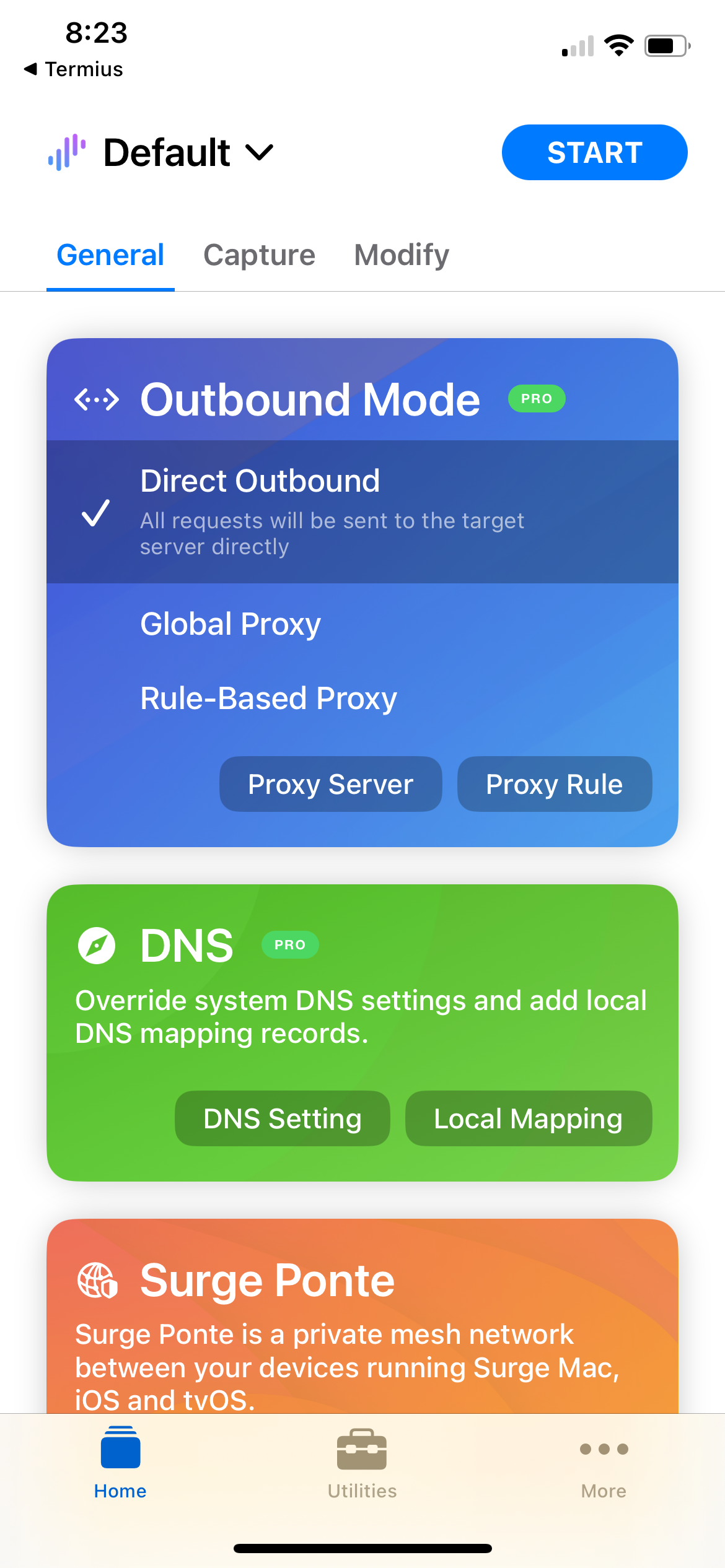The width and height of the screenshot is (725, 1568).
Task: Tap the home indicator bar
Action: point(362,1548)
